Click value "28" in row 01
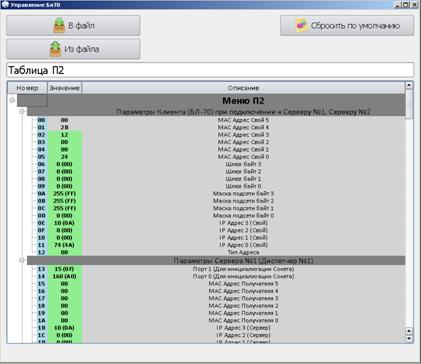Screen dimensions: 421x364 coord(64,127)
